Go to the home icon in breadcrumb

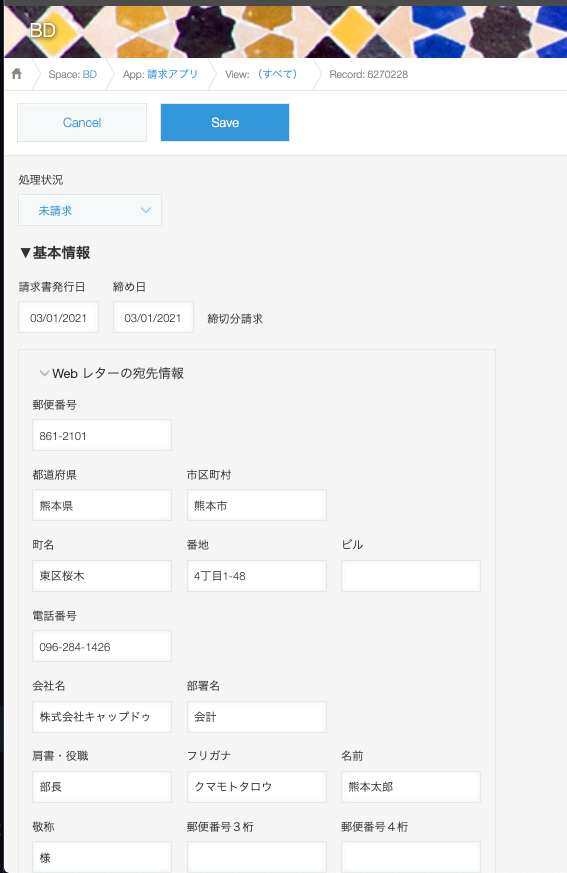(x=17, y=73)
